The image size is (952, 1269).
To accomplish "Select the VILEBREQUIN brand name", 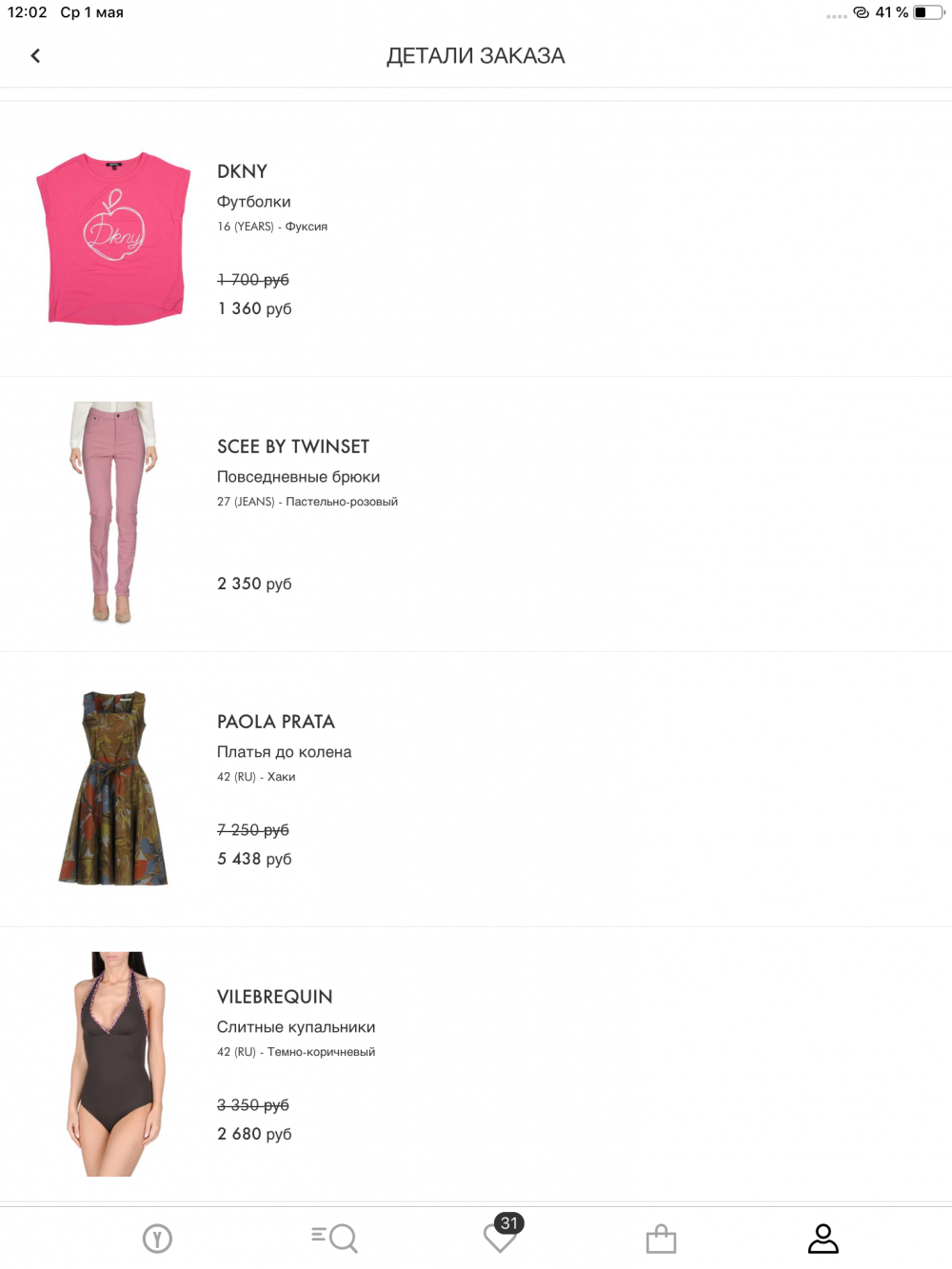I will (275, 997).
